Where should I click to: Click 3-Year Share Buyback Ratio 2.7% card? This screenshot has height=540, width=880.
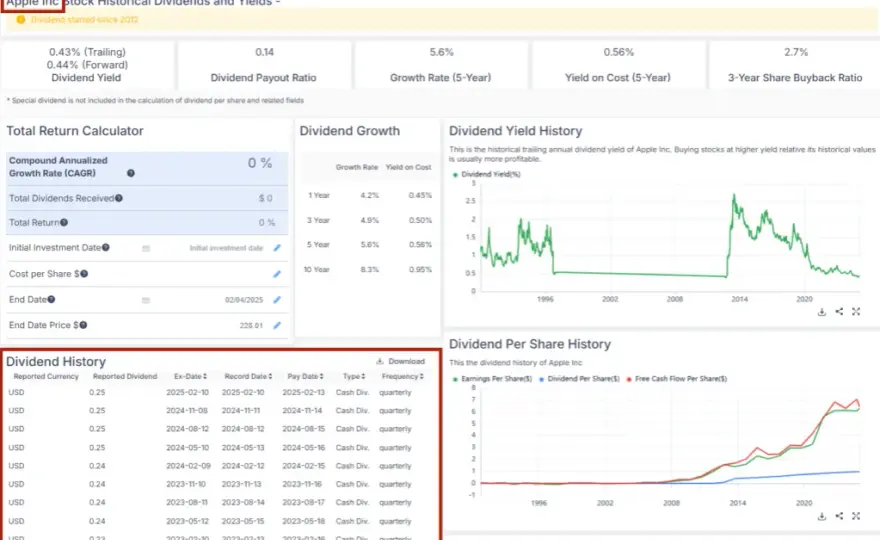pos(795,65)
